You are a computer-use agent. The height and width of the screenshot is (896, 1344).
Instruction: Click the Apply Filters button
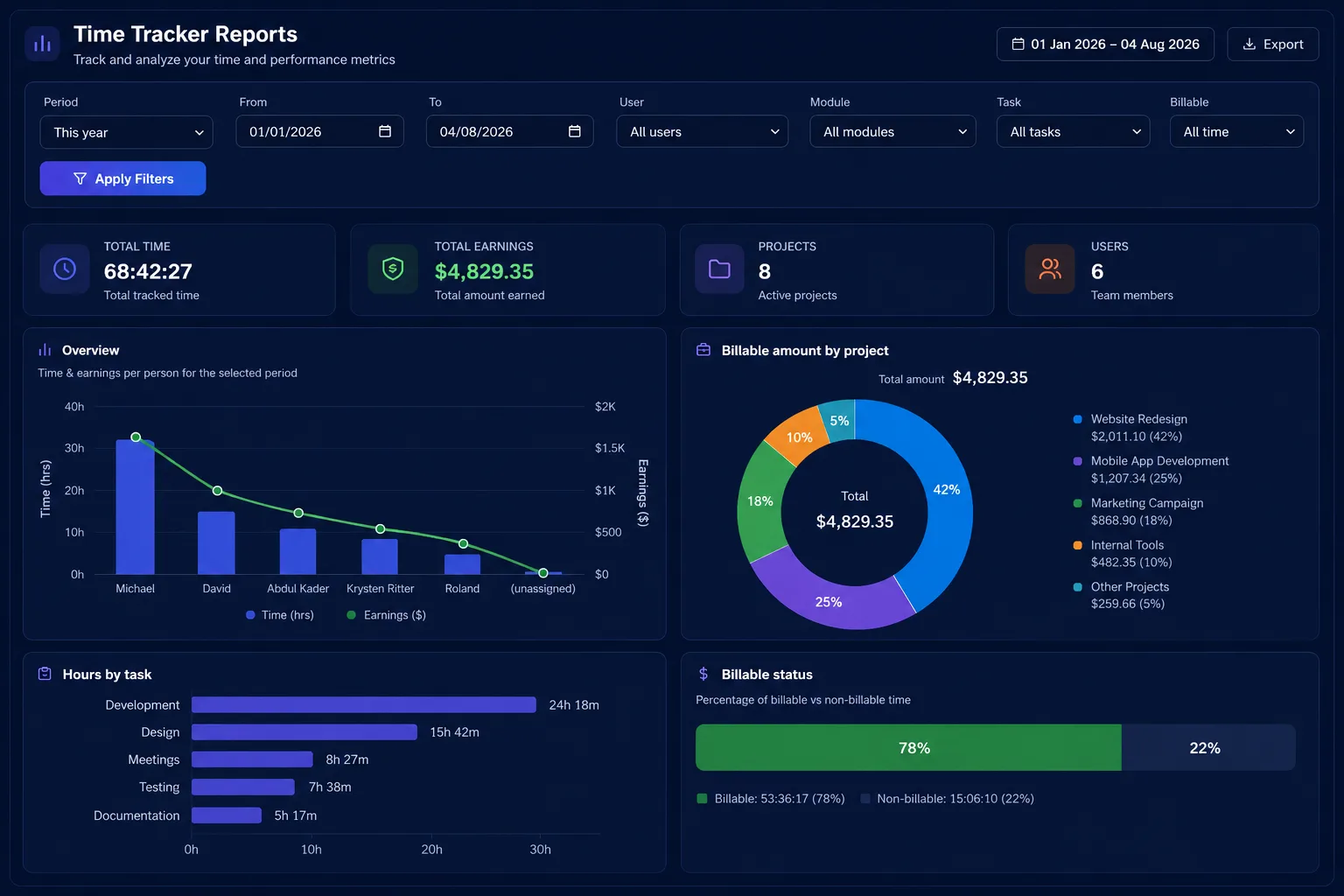point(123,178)
